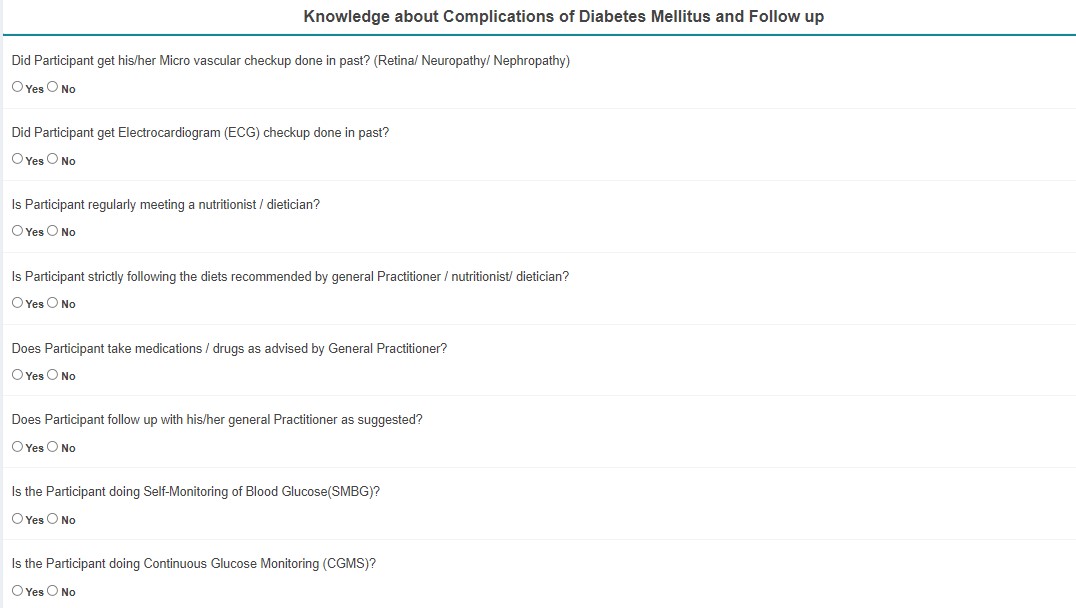This screenshot has width=1076, height=608.
Task: Pick No for taking medications as advised
Action: click(x=52, y=375)
